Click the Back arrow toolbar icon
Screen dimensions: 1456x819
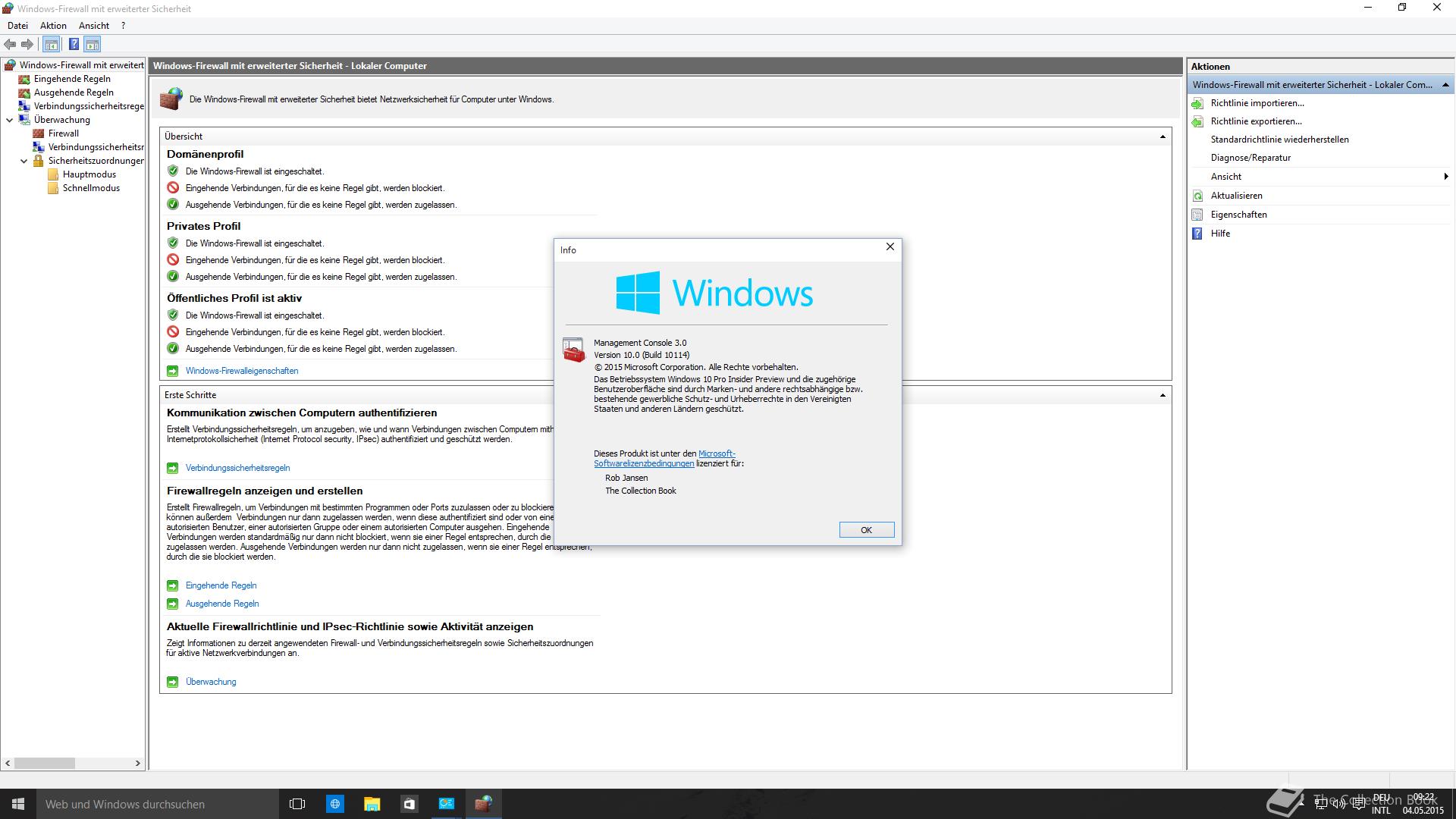coord(10,45)
